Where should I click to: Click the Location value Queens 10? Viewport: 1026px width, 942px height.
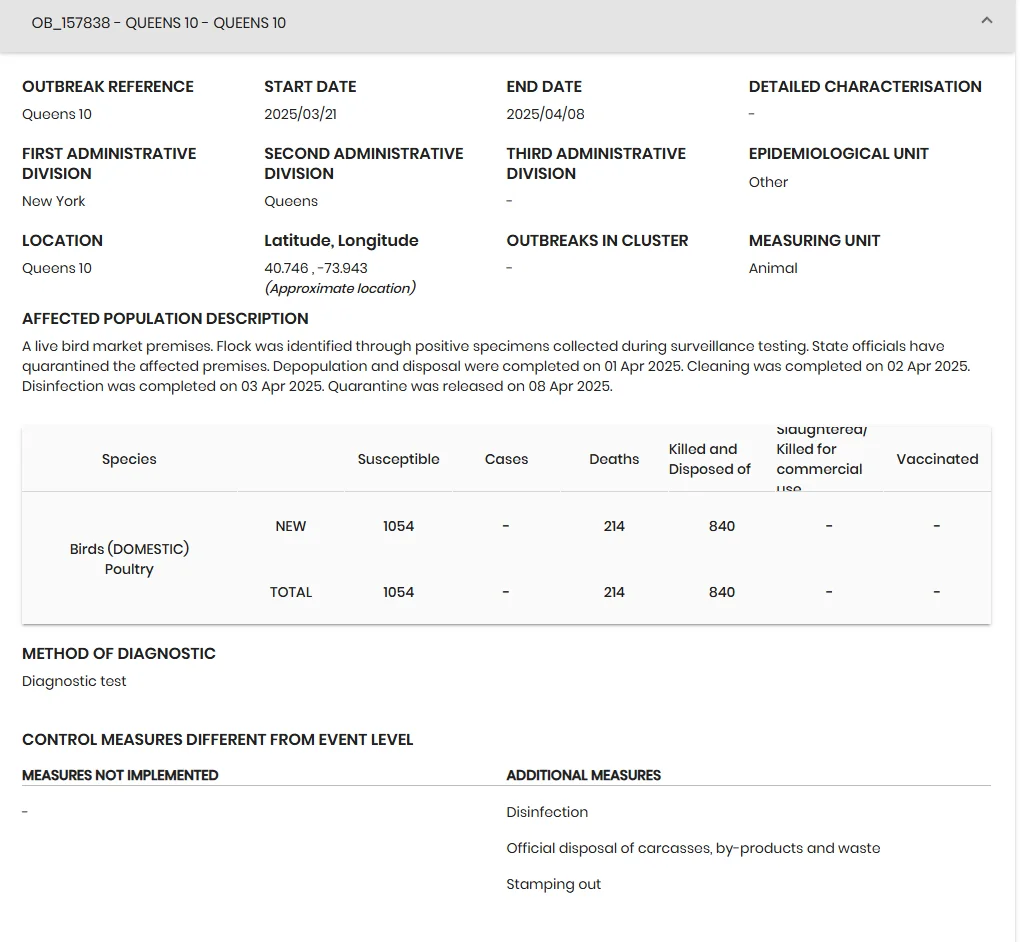tap(57, 268)
